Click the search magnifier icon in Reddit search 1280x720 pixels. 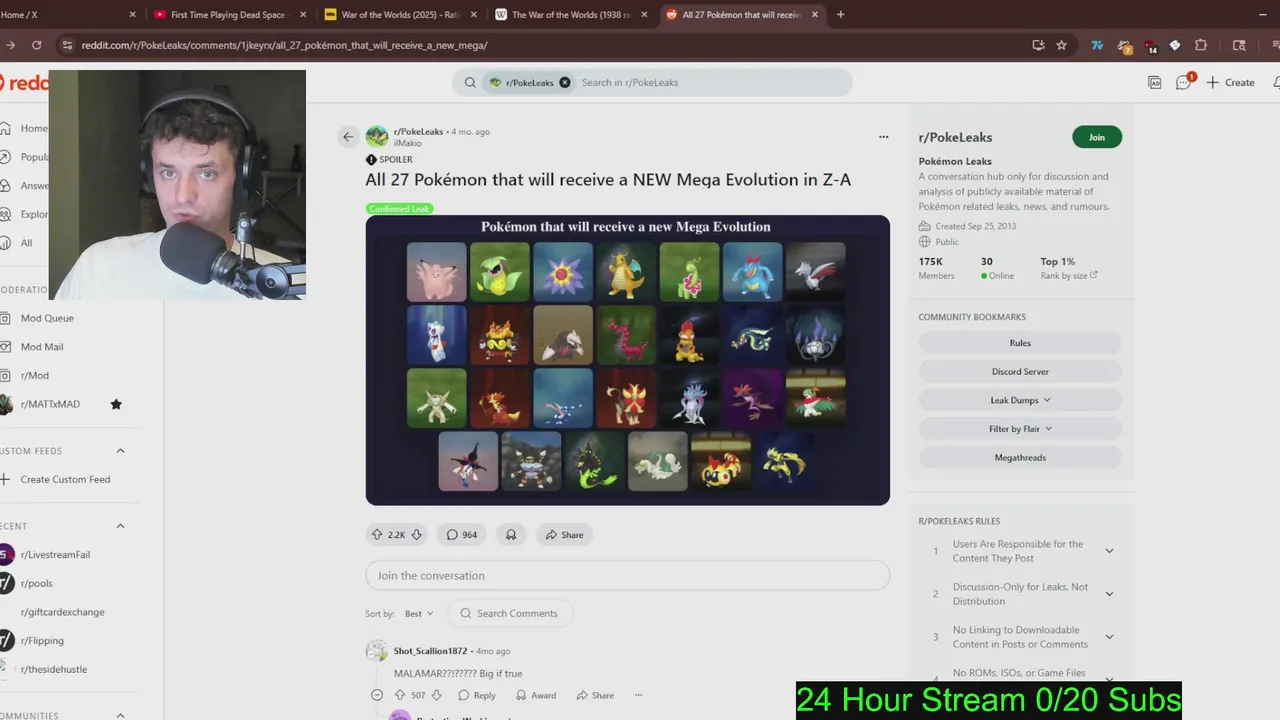point(470,82)
